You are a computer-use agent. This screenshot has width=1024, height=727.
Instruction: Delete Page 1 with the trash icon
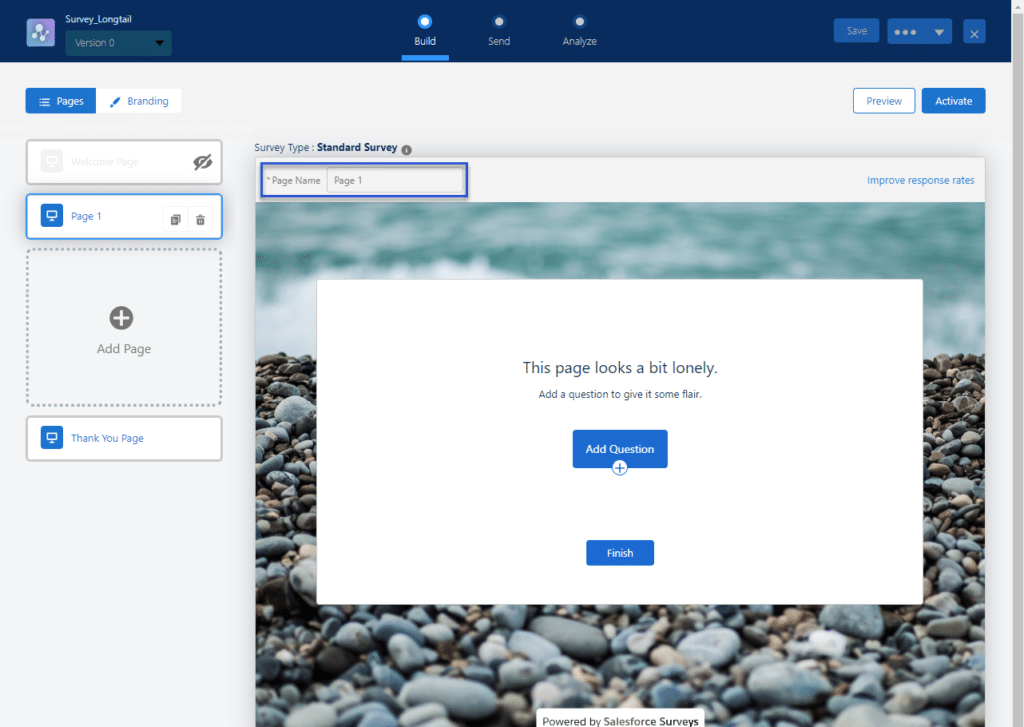(200, 219)
